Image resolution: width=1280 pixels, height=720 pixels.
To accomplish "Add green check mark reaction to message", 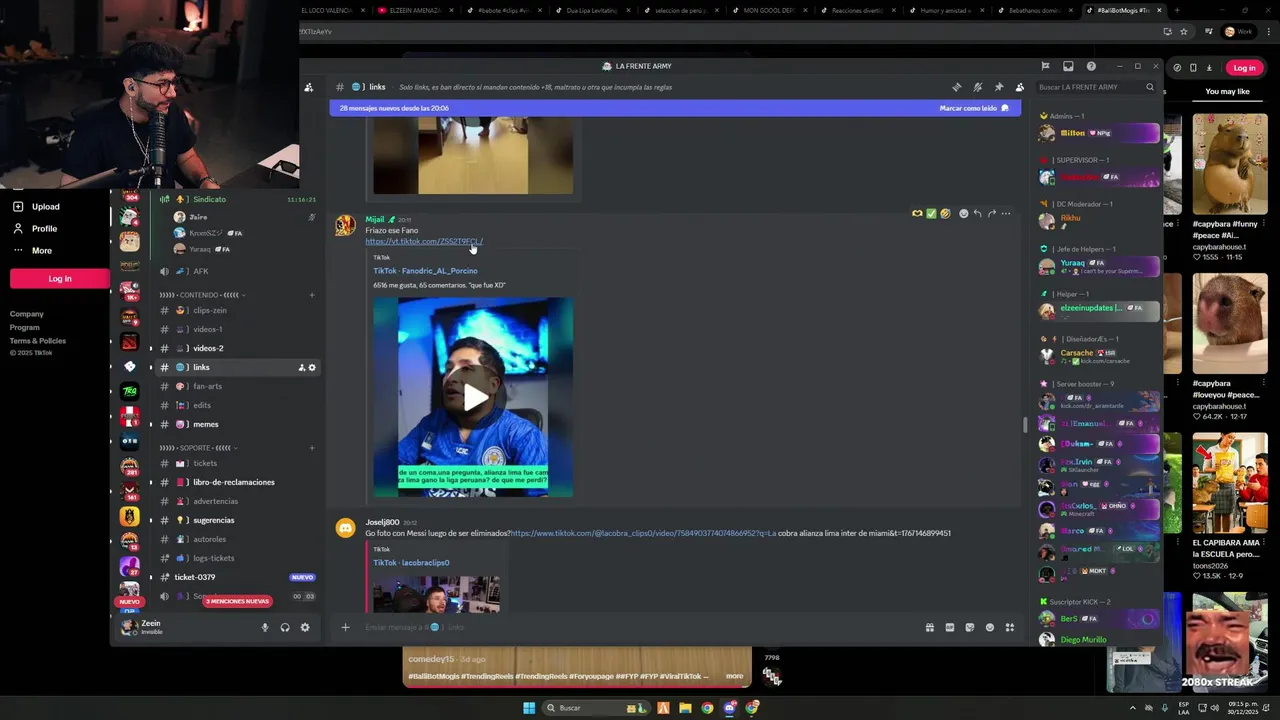I will point(931,213).
